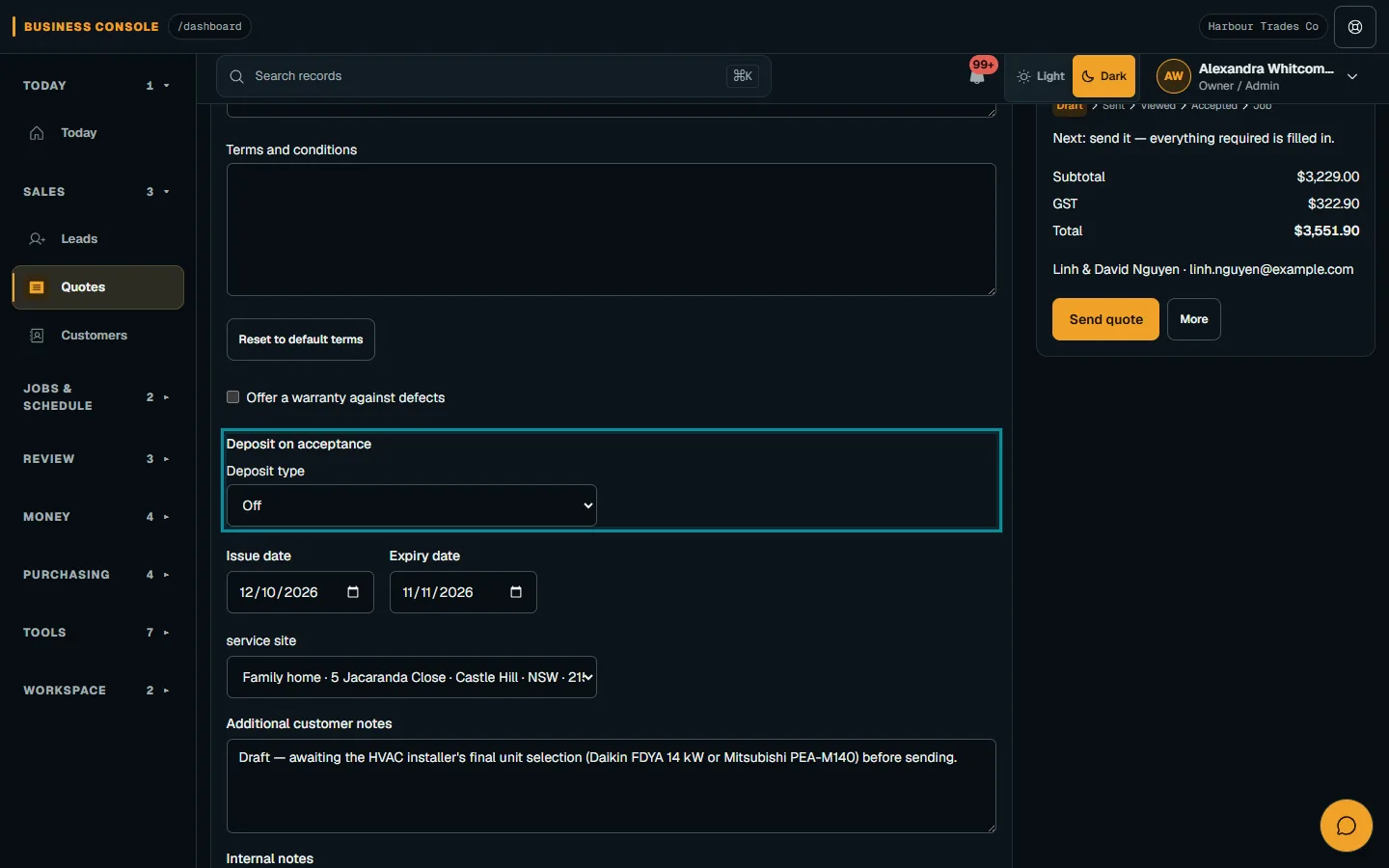Click the Expiry date field
Image resolution: width=1389 pixels, height=868 pixels.
(x=463, y=592)
